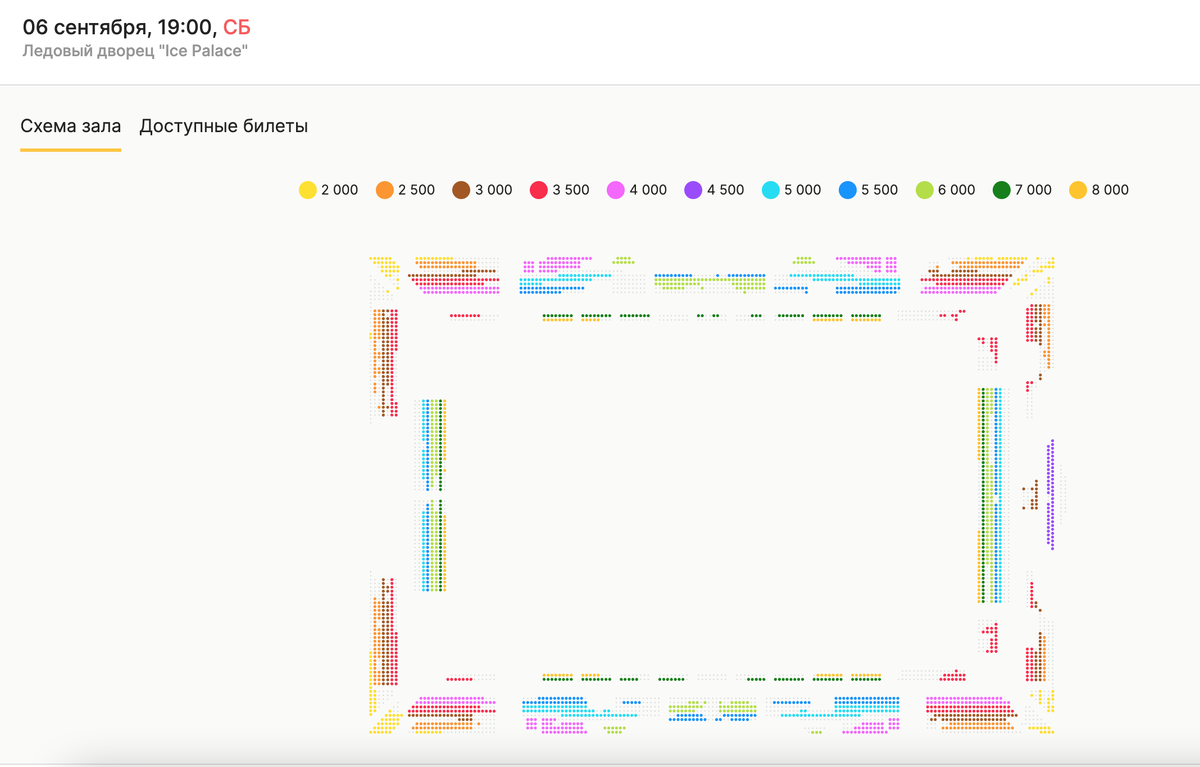Click the event date 06 сентября, 19:00
Image resolution: width=1200 pixels, height=767 pixels.
tap(119, 27)
